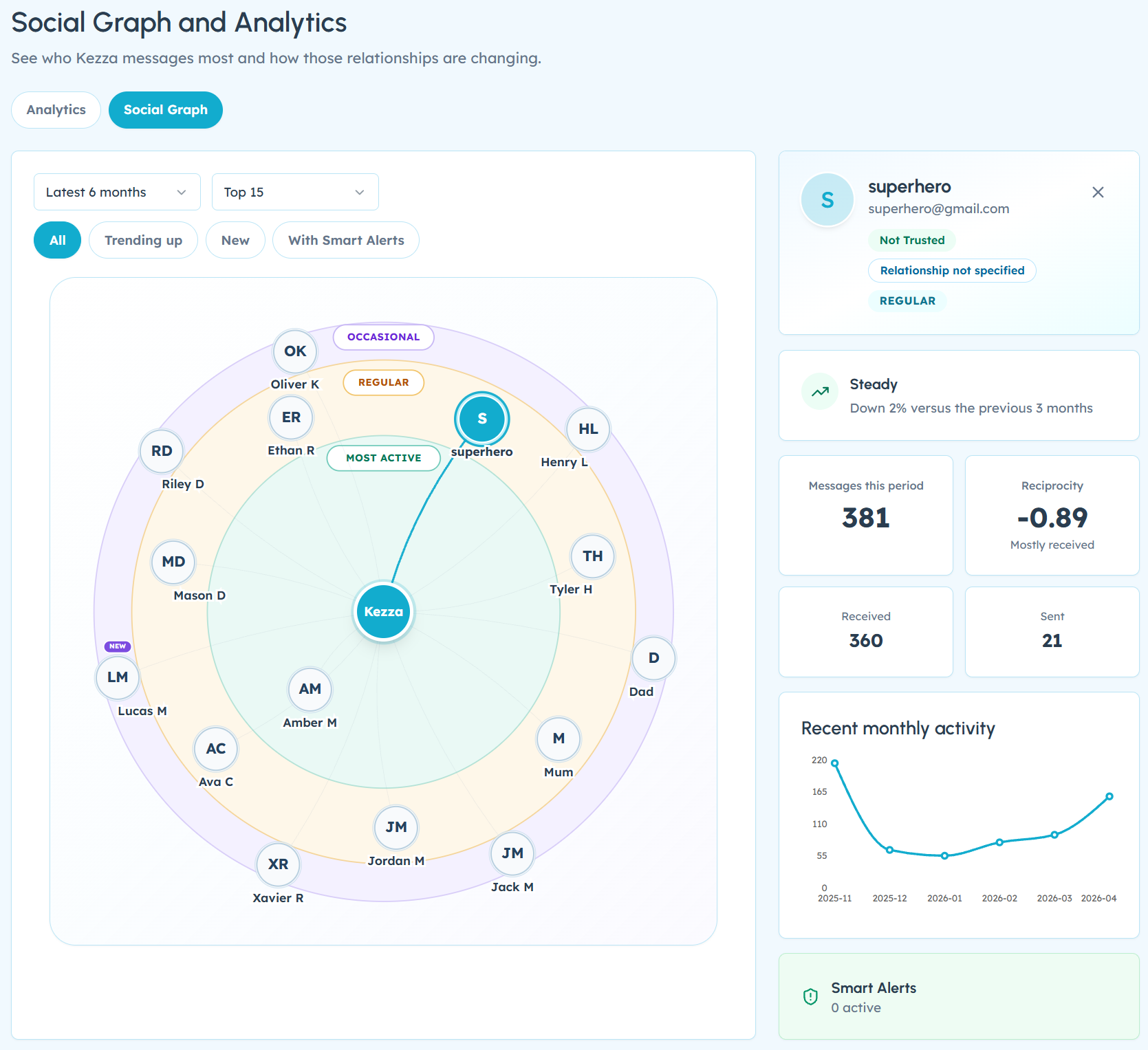1148x1050 pixels.
Task: Open Riley D's graph node
Action: (162, 451)
